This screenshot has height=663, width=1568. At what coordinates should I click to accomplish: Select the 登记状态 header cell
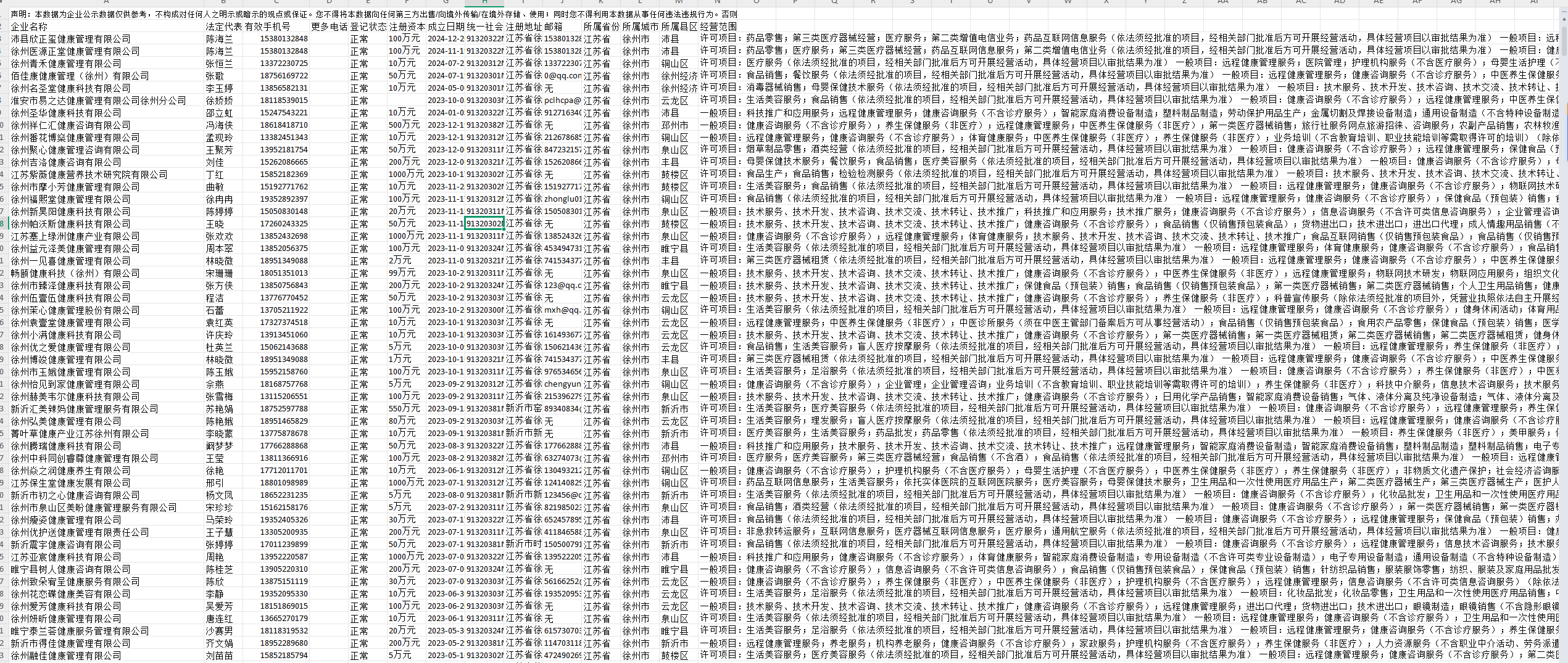pos(368,27)
